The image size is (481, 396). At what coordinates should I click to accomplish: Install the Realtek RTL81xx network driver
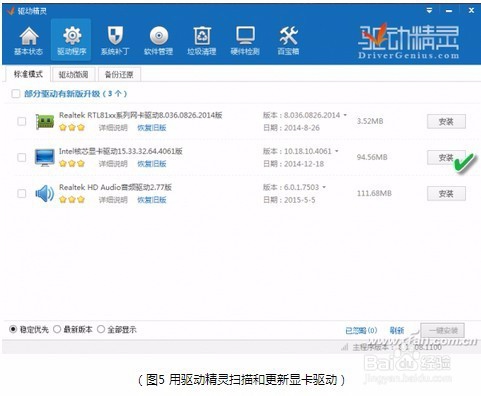[446, 122]
